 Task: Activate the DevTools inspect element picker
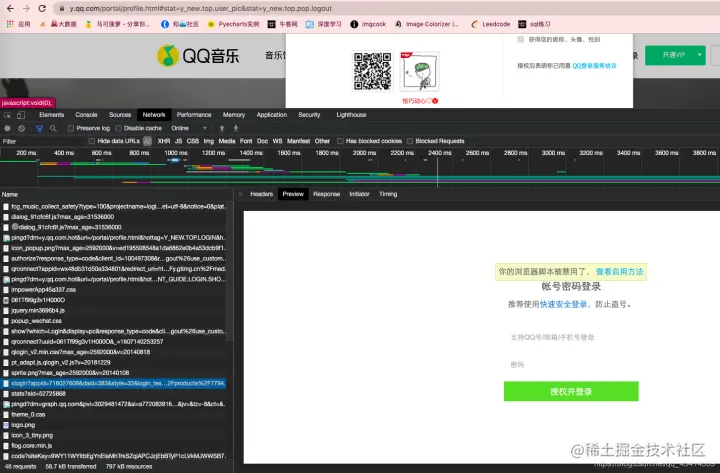pos(7,115)
